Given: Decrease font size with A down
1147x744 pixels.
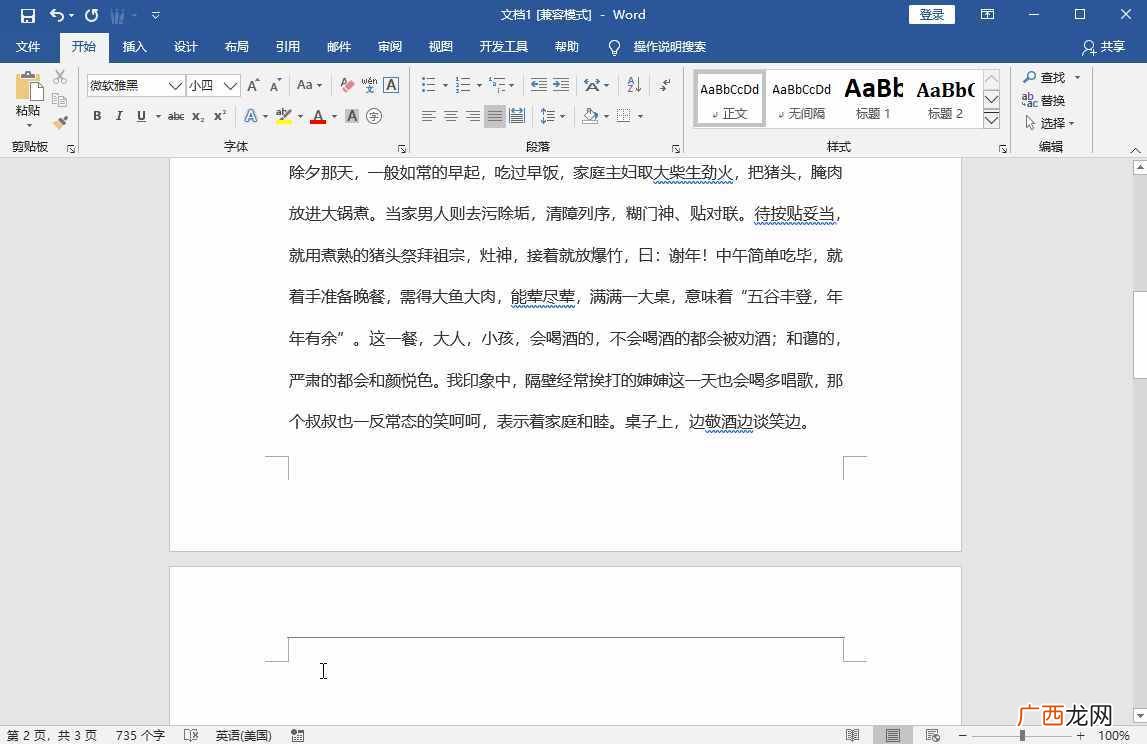Looking at the screenshot, I should point(275,86).
